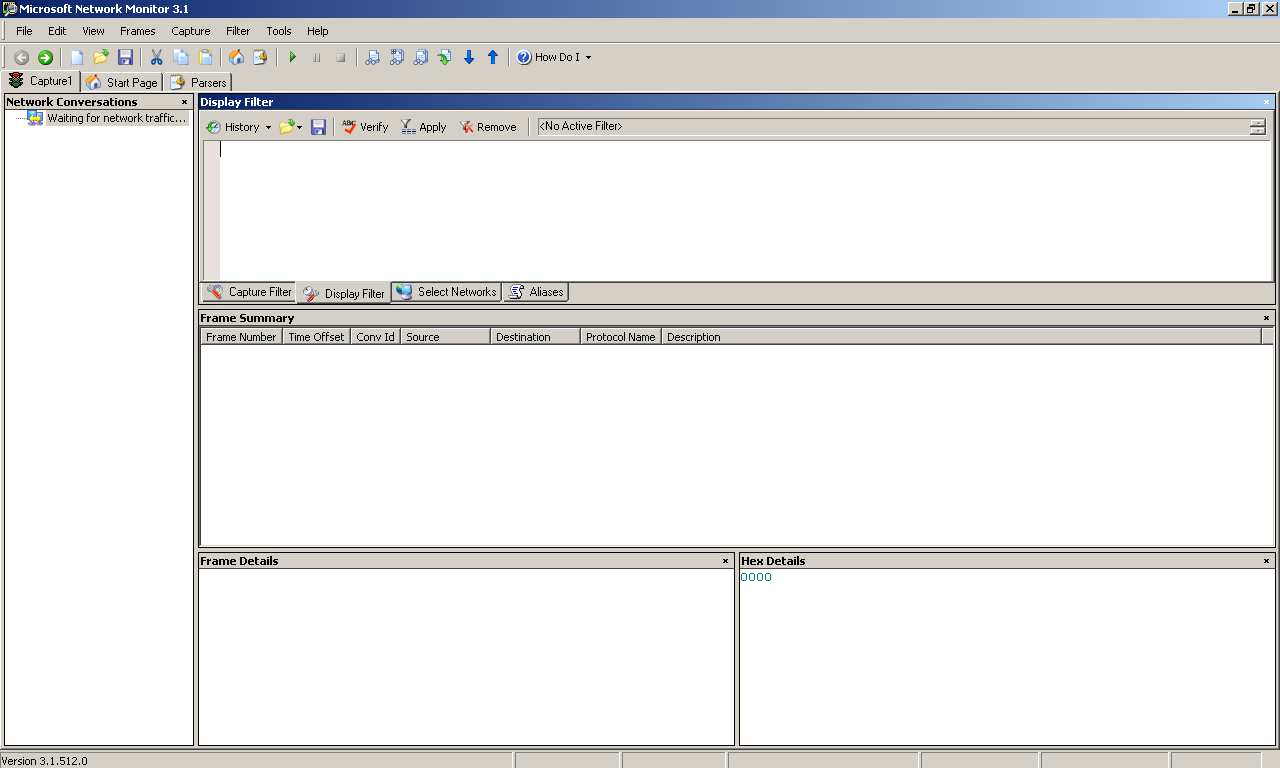
Task: Click the Conv Id column header
Action: tap(375, 337)
